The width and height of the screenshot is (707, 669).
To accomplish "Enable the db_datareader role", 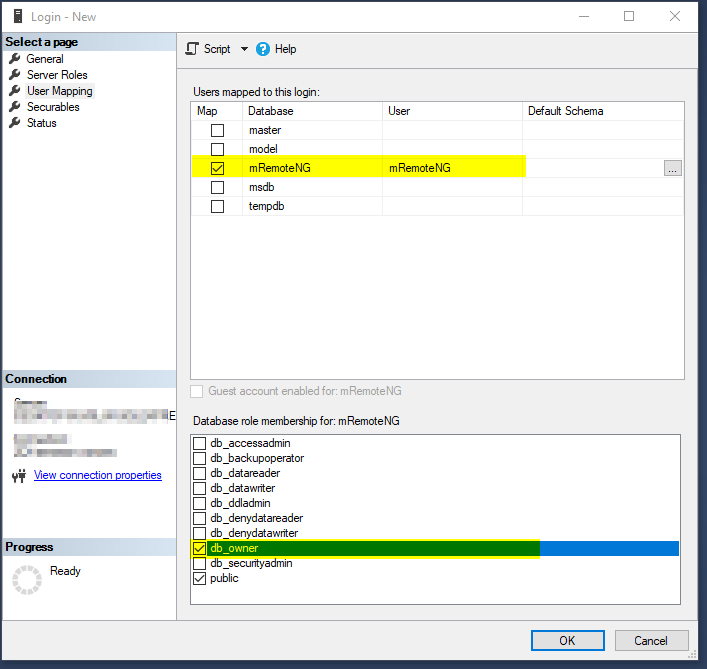I will tap(199, 473).
